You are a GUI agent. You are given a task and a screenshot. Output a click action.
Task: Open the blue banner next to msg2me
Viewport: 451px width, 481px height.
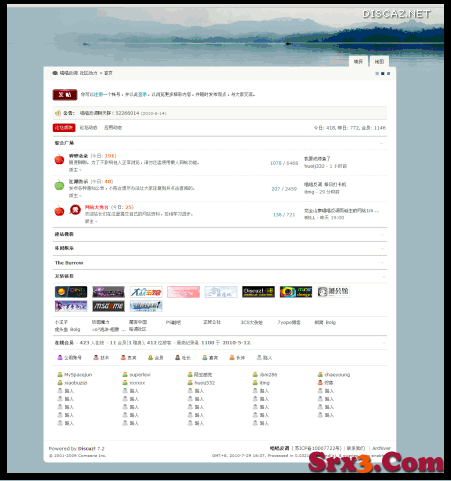[146, 306]
